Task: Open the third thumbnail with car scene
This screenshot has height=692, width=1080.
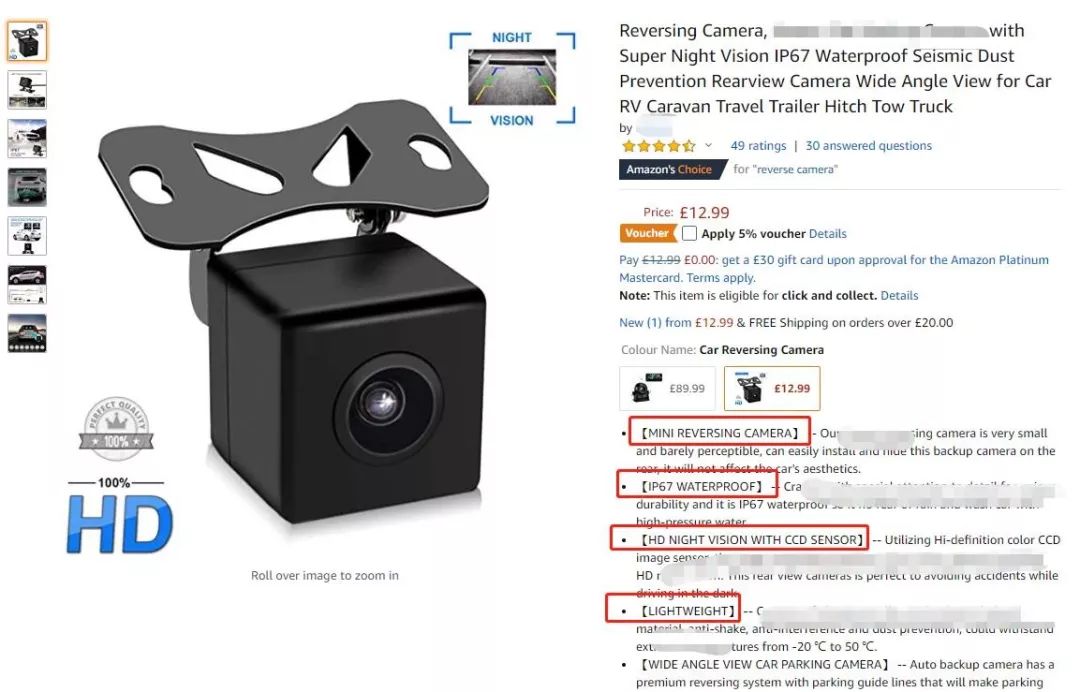Action: 27,138
